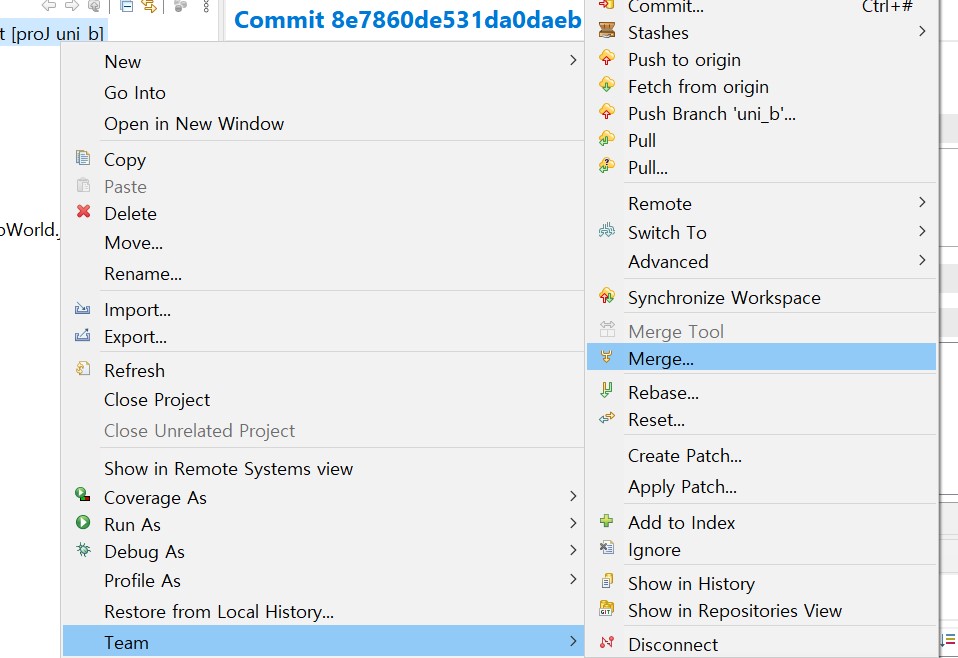Click the Pull... icon with question mark

pyautogui.click(x=607, y=166)
